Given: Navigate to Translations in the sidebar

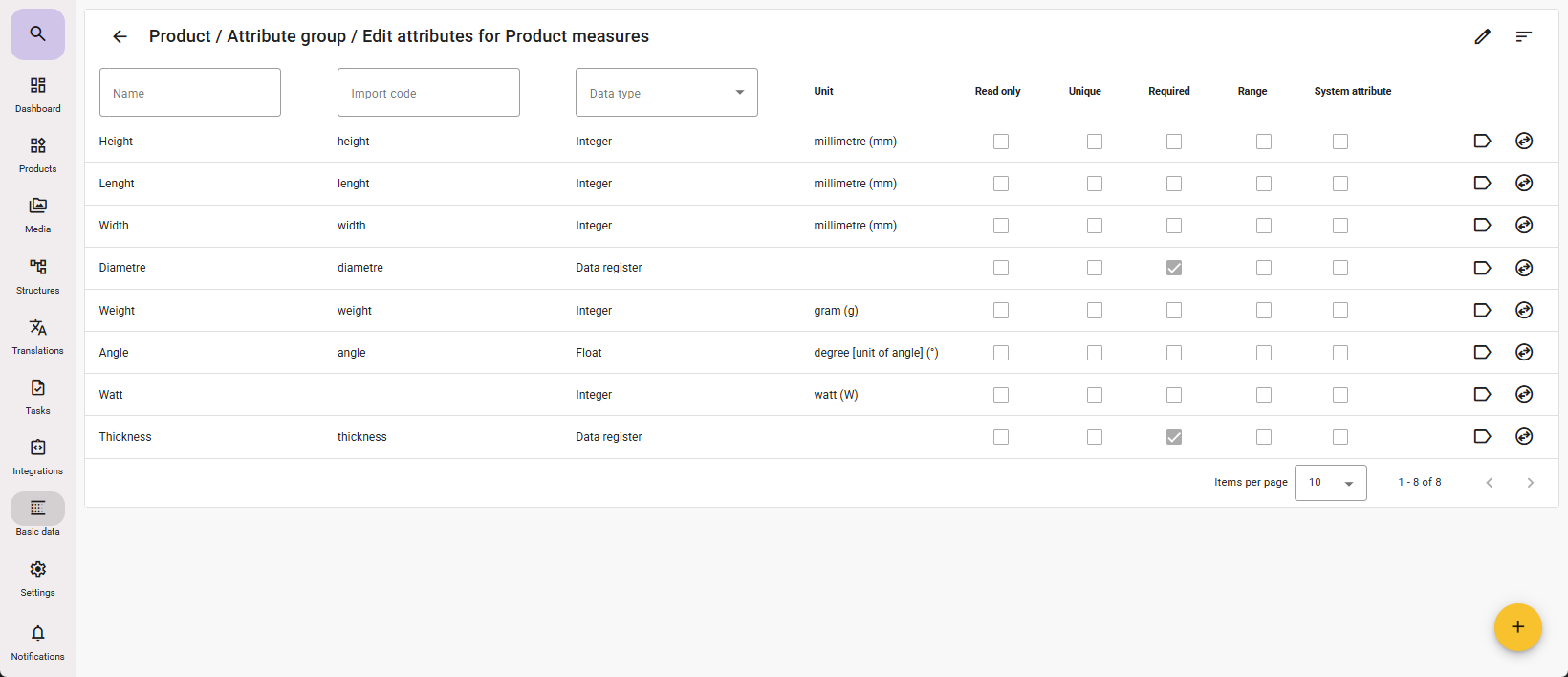Looking at the screenshot, I should coord(38,336).
